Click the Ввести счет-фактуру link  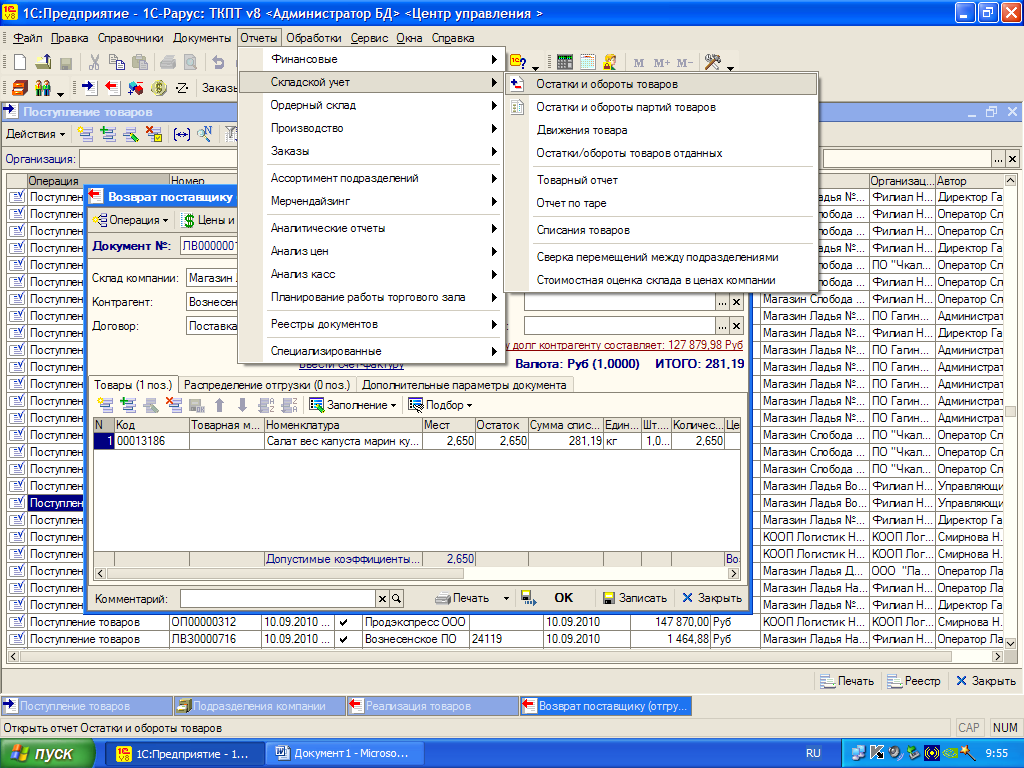pos(351,364)
